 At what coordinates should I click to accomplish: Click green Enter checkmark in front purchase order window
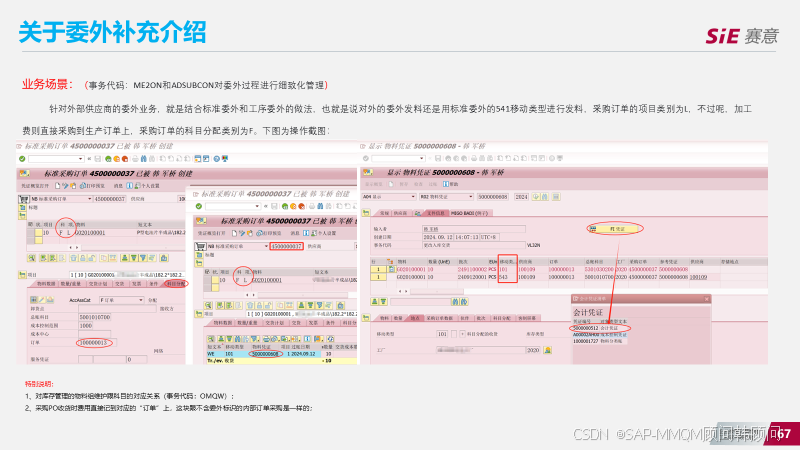(198, 207)
